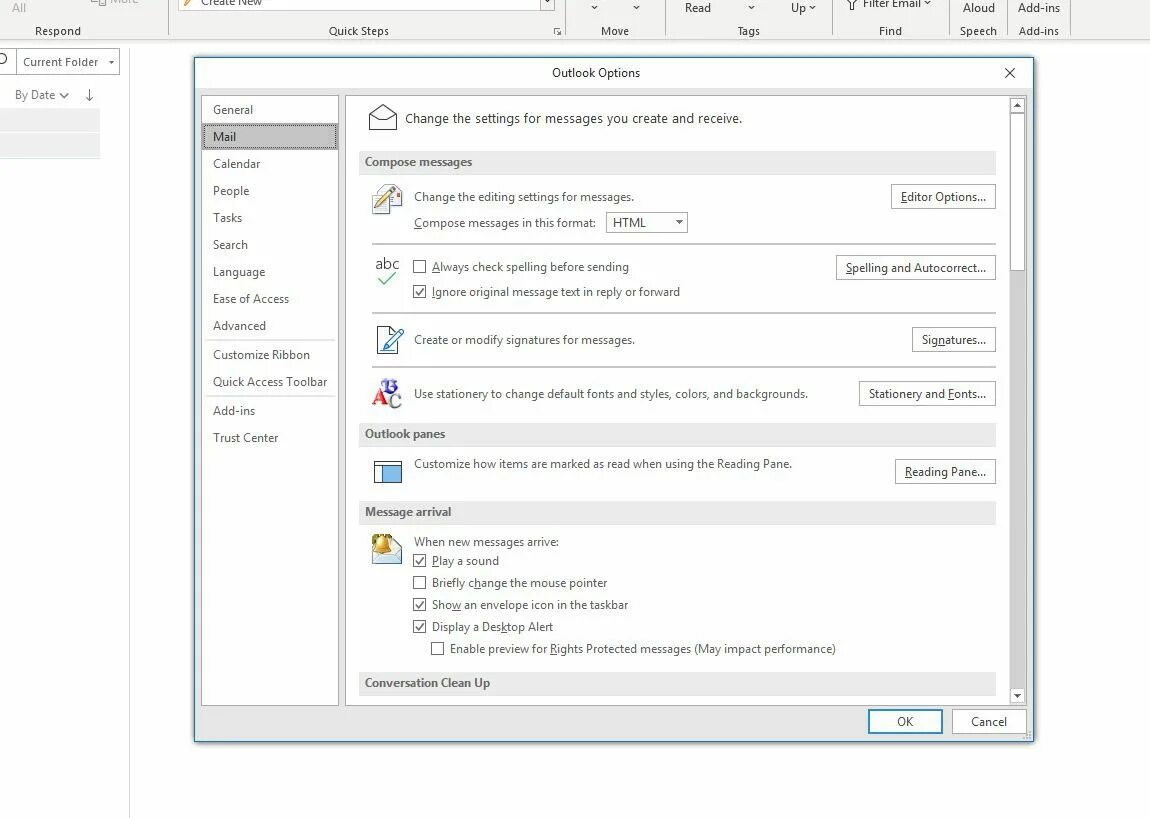Click the options pane vertical scrollbar thumb

point(1017,192)
